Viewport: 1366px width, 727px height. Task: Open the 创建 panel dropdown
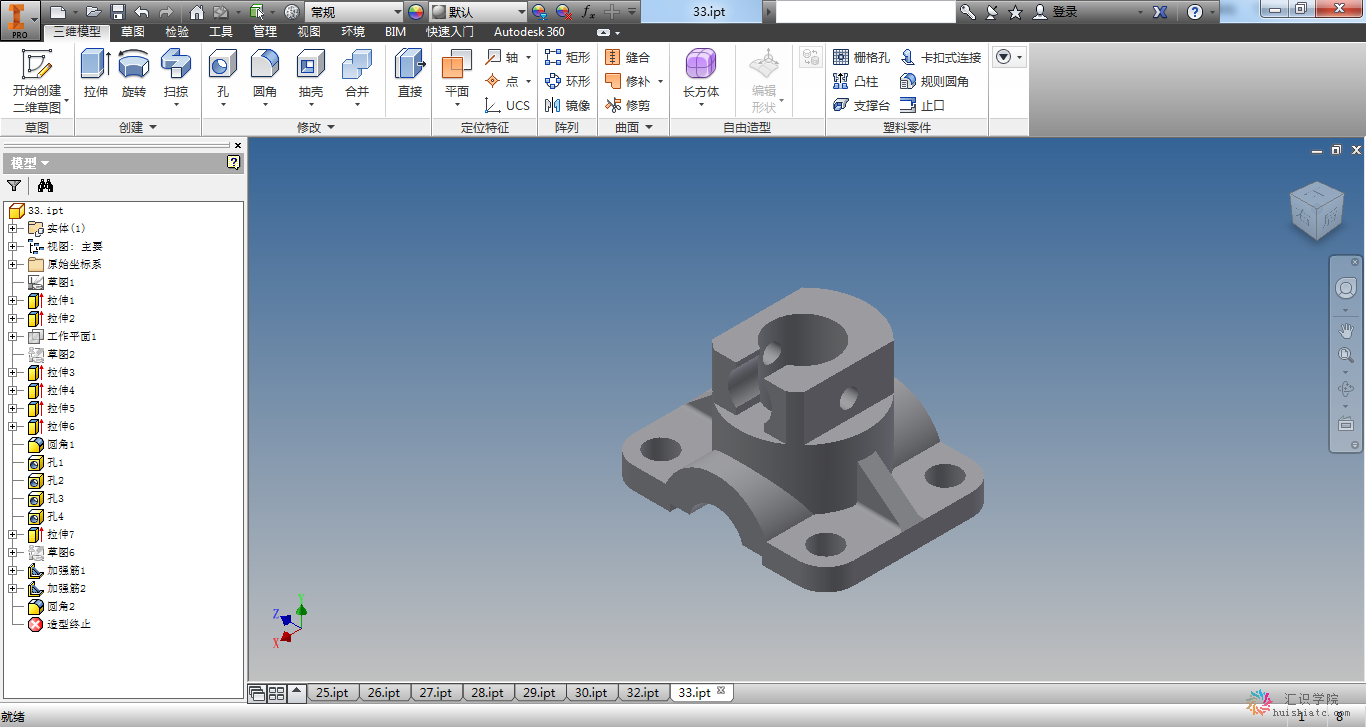pyautogui.click(x=138, y=127)
